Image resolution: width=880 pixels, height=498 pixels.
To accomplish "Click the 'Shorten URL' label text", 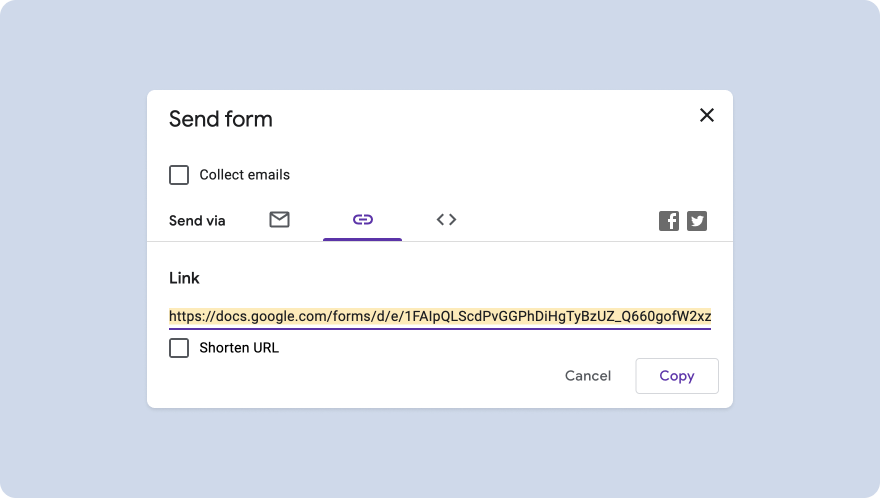I will [x=239, y=348].
